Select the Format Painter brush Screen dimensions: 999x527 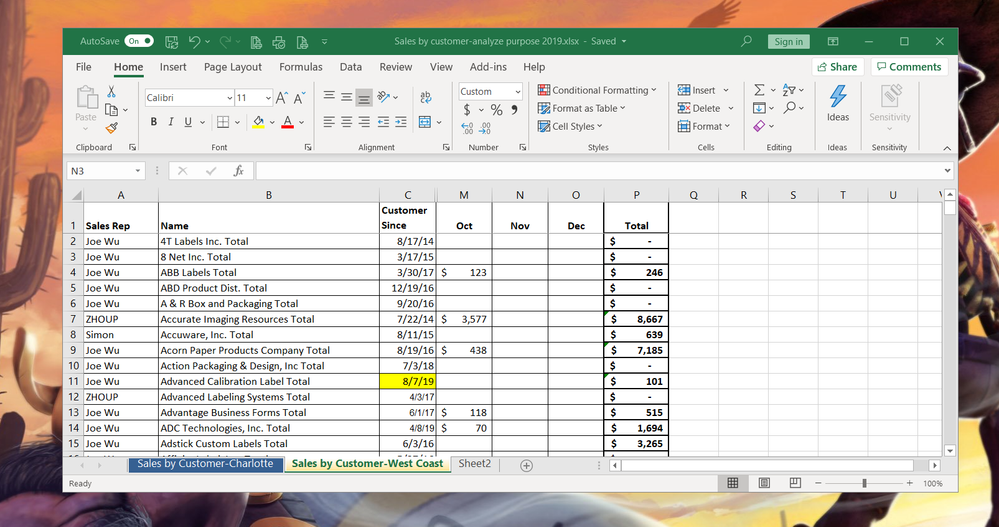[x=111, y=128]
